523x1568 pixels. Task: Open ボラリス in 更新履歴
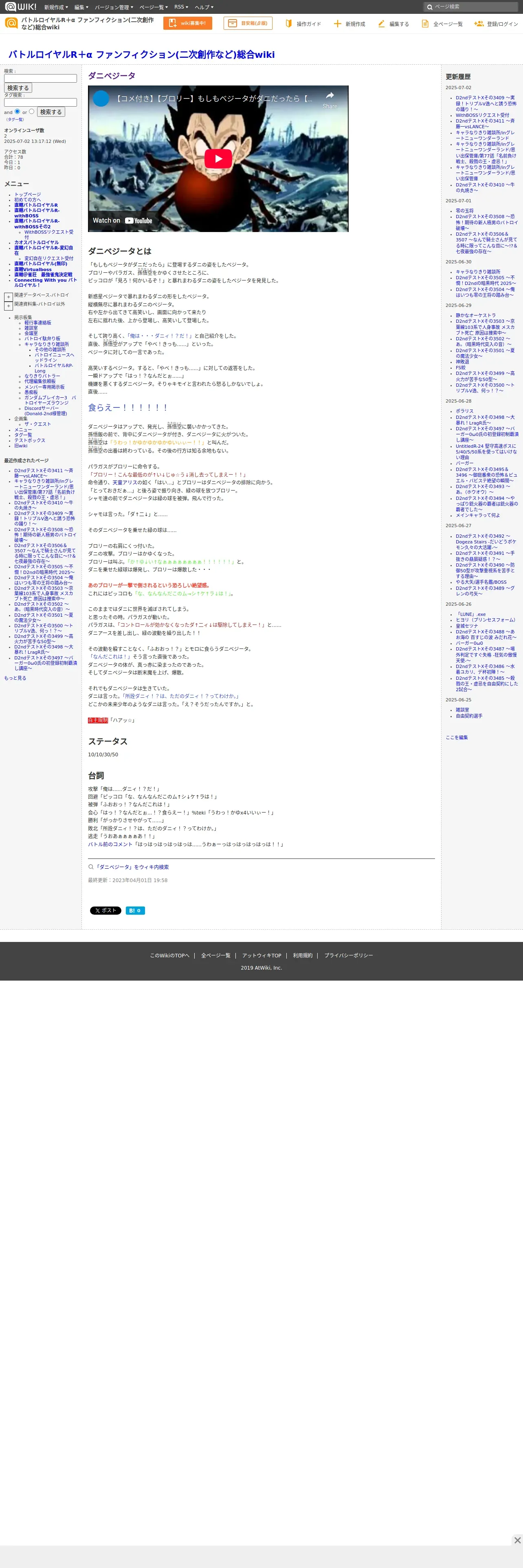[465, 411]
